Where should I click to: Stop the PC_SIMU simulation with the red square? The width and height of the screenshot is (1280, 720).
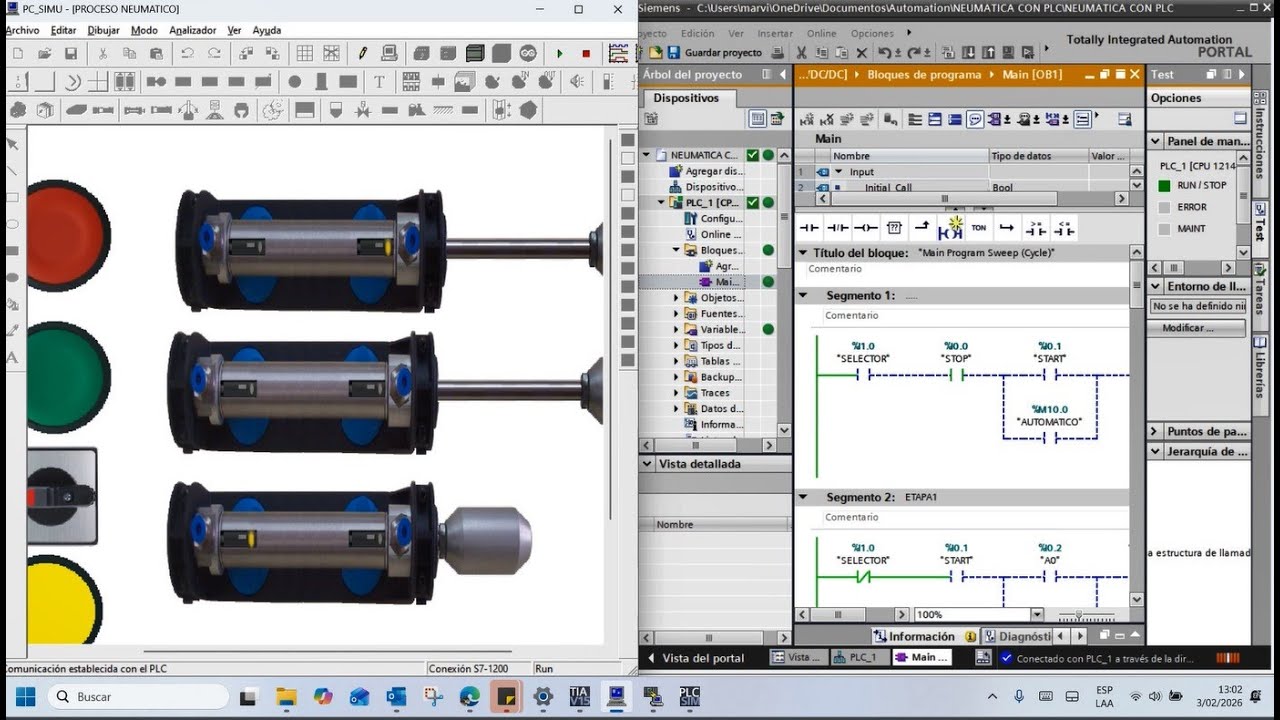pos(586,53)
